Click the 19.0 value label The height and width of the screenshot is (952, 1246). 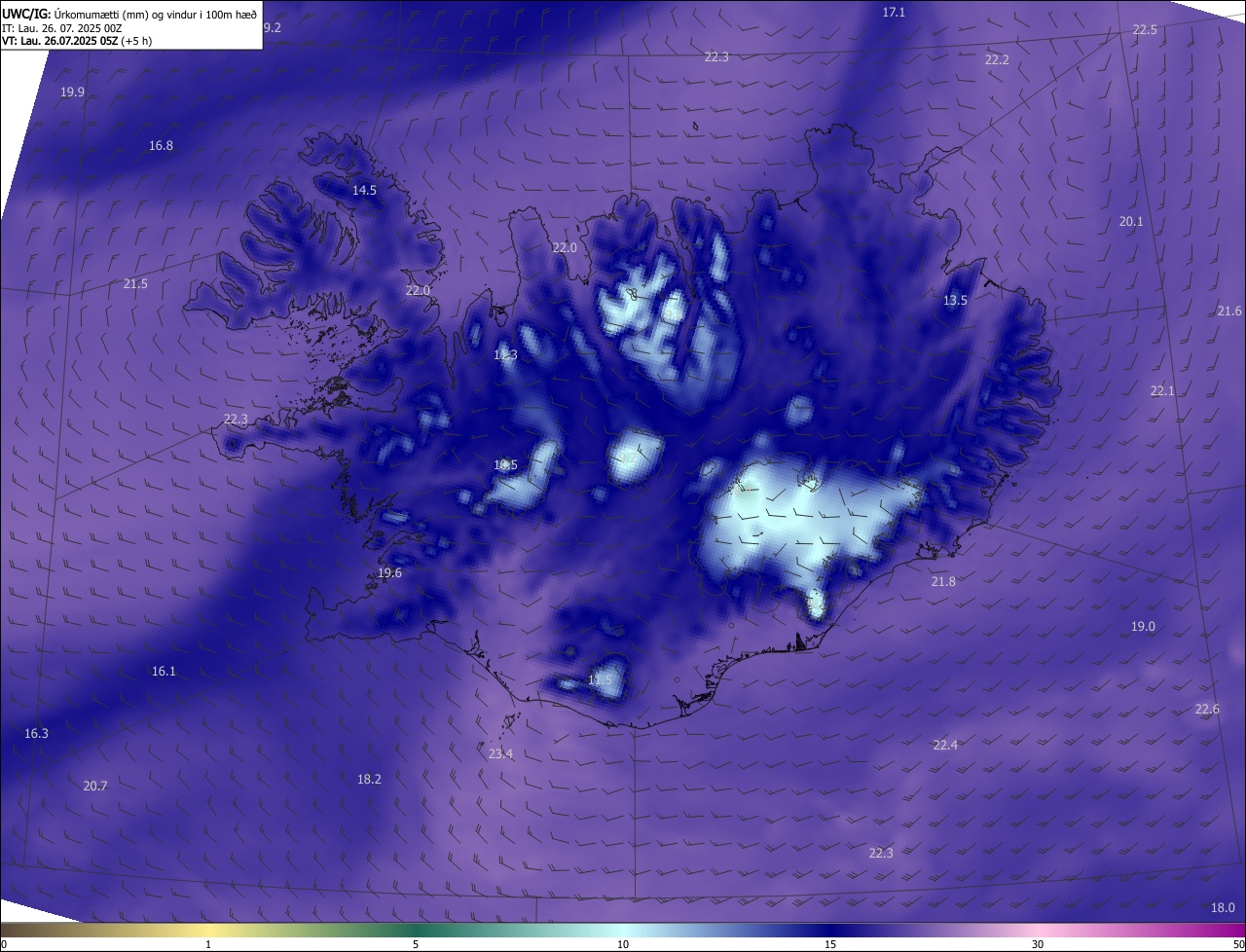tap(1143, 627)
